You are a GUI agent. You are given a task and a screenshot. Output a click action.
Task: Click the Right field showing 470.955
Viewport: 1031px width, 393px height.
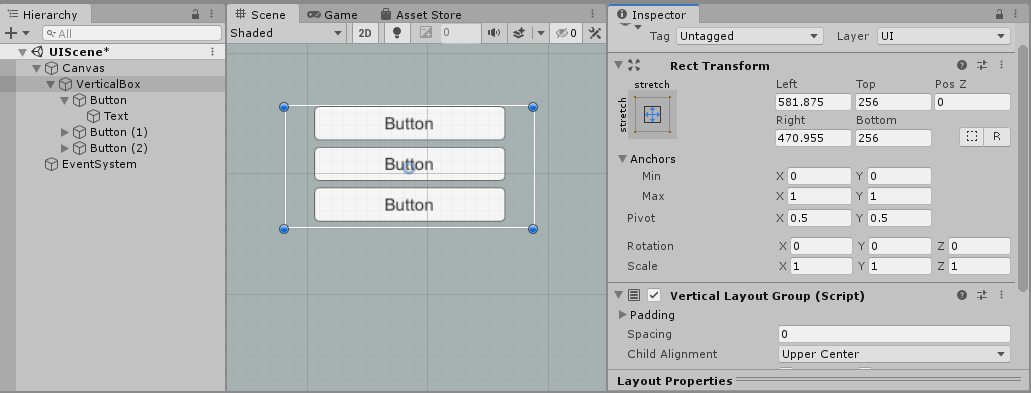(x=814, y=138)
